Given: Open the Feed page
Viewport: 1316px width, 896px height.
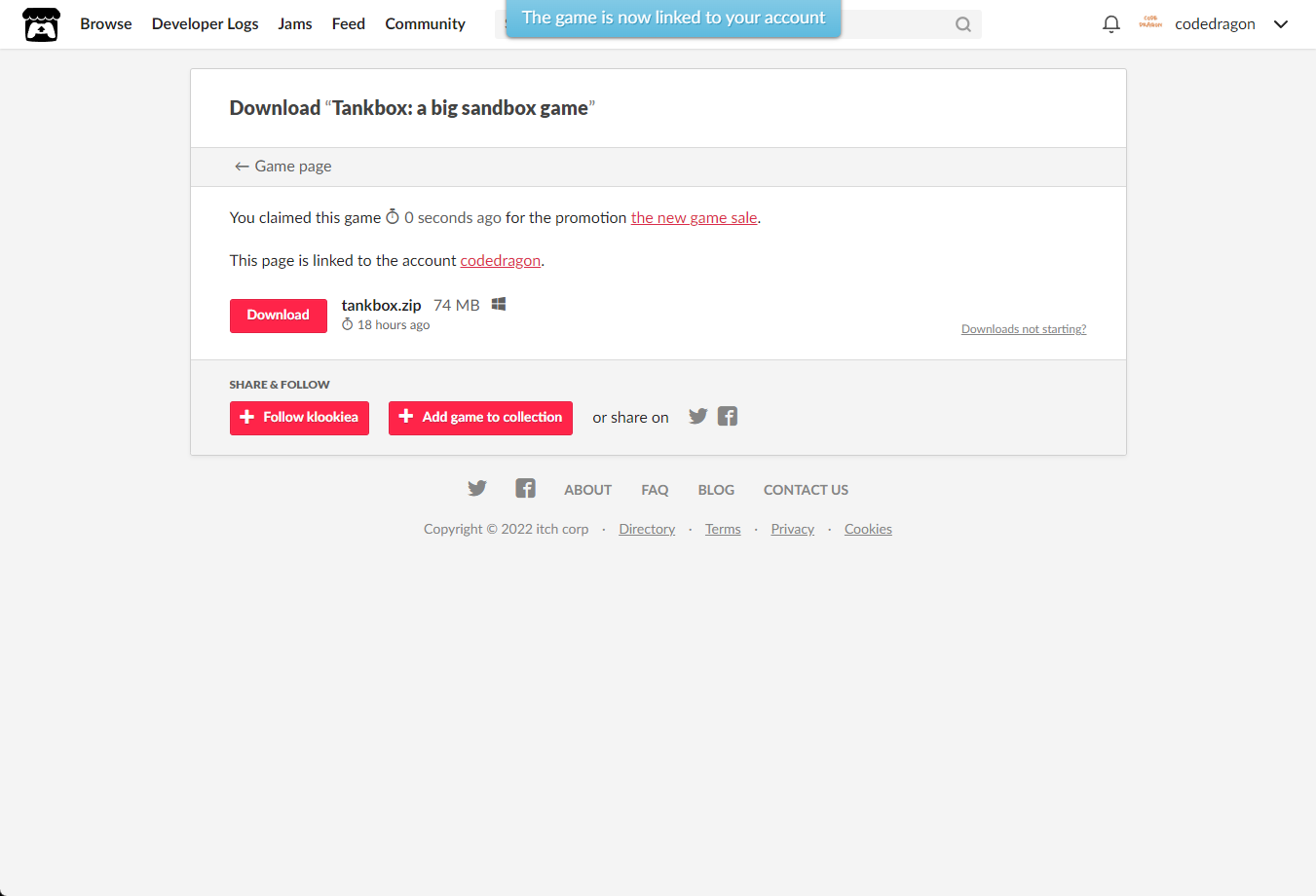Looking at the screenshot, I should [349, 24].
